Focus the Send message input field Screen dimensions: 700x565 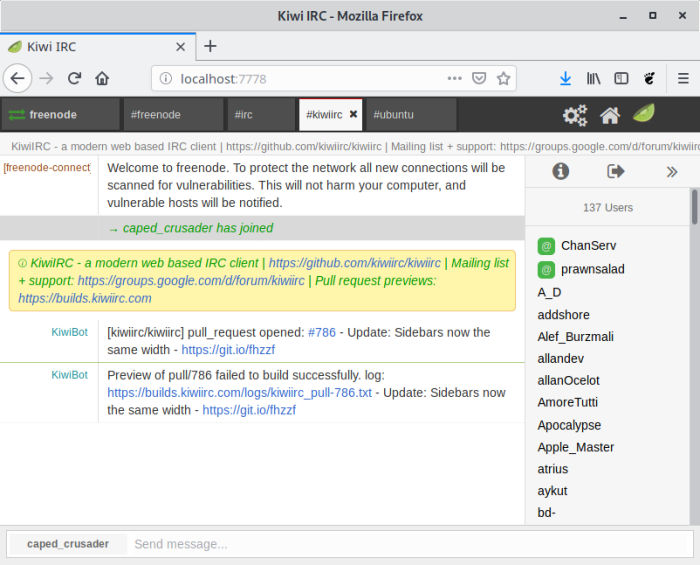click(410, 544)
